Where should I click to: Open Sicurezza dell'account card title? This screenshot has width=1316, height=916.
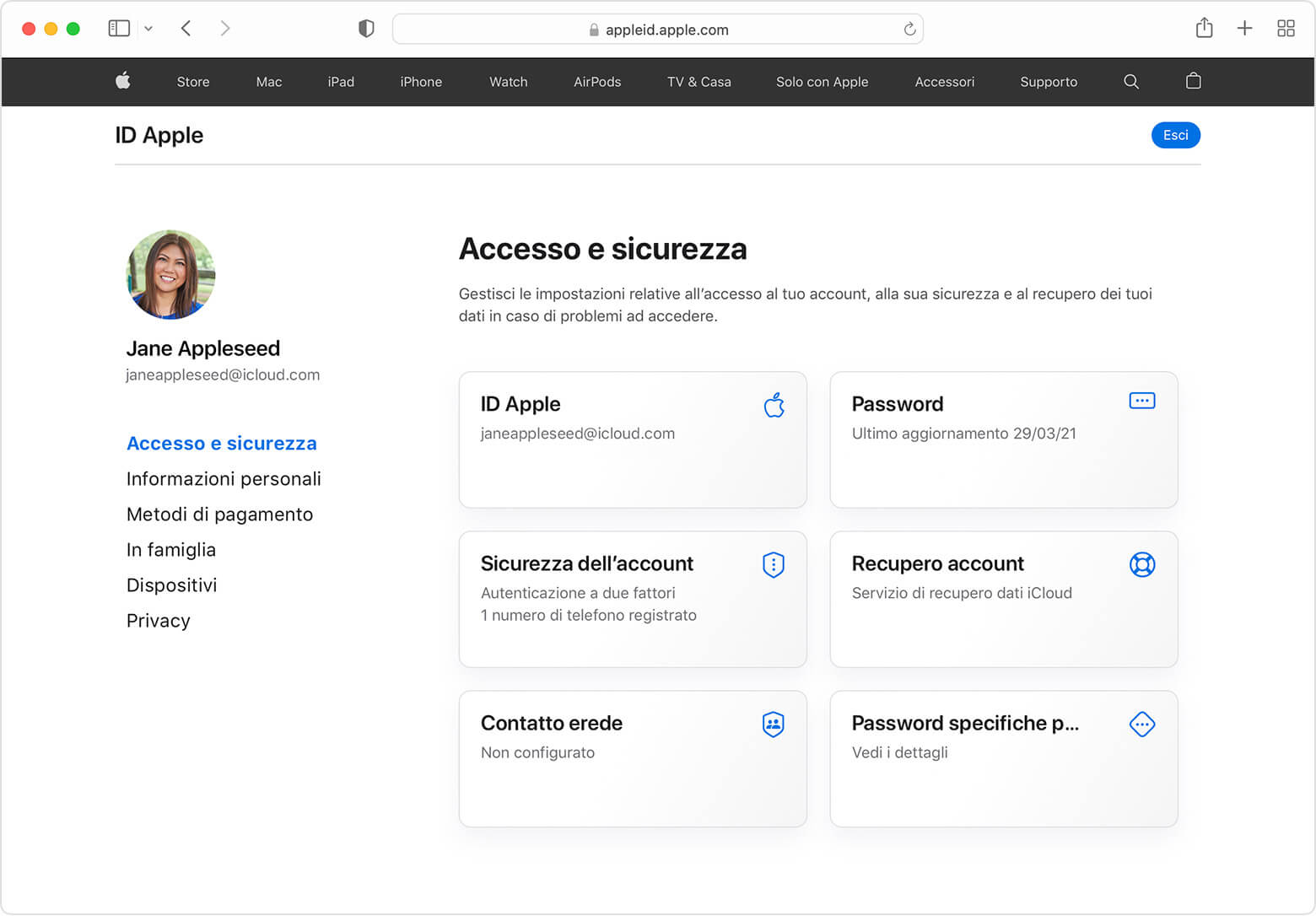[x=587, y=563]
